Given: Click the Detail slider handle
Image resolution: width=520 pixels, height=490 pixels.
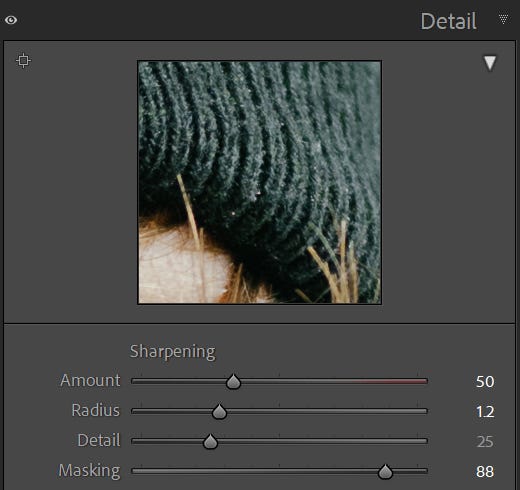Looking at the screenshot, I should click(x=210, y=442).
